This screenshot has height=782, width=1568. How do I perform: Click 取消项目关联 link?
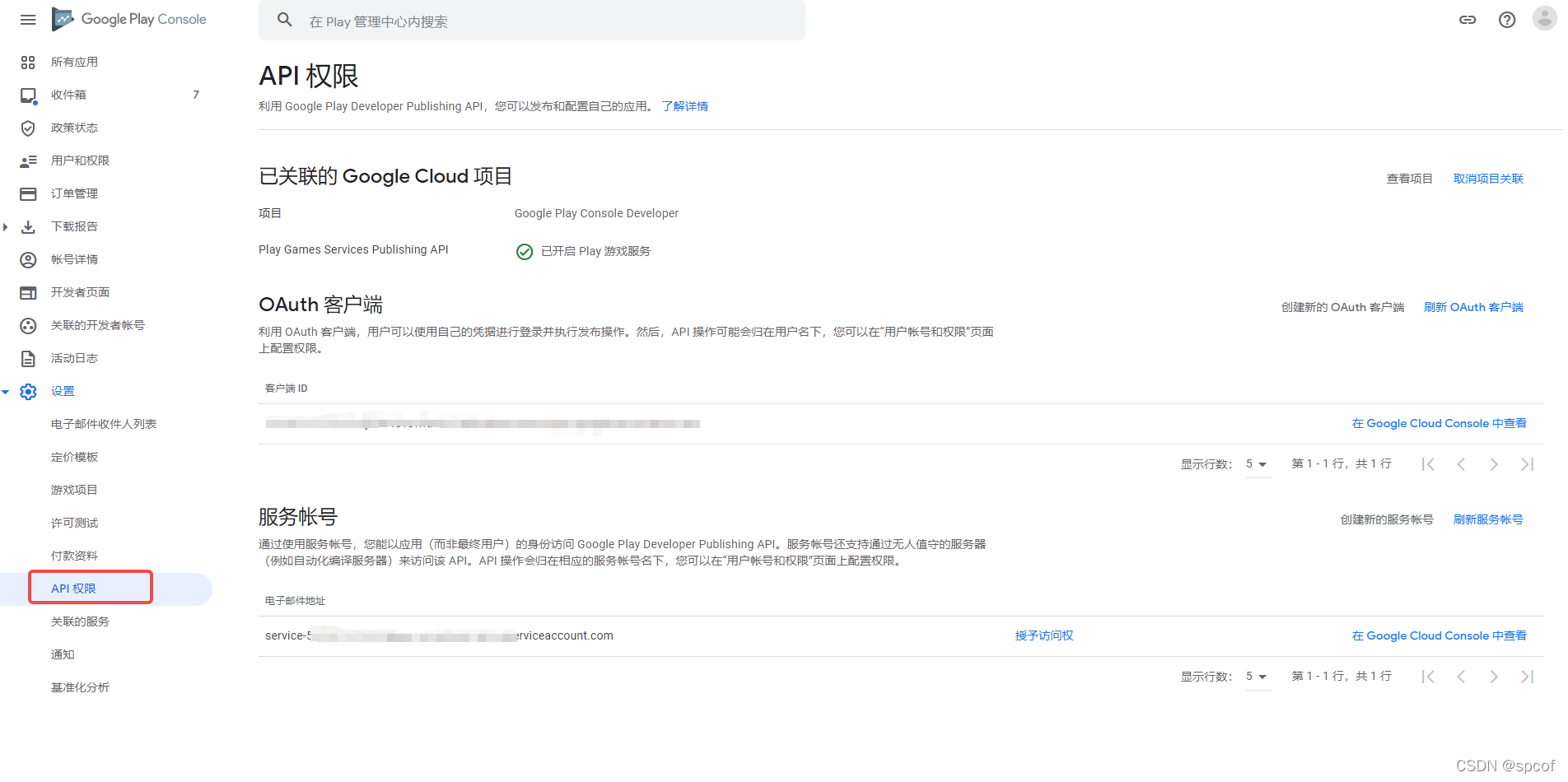coord(1488,179)
